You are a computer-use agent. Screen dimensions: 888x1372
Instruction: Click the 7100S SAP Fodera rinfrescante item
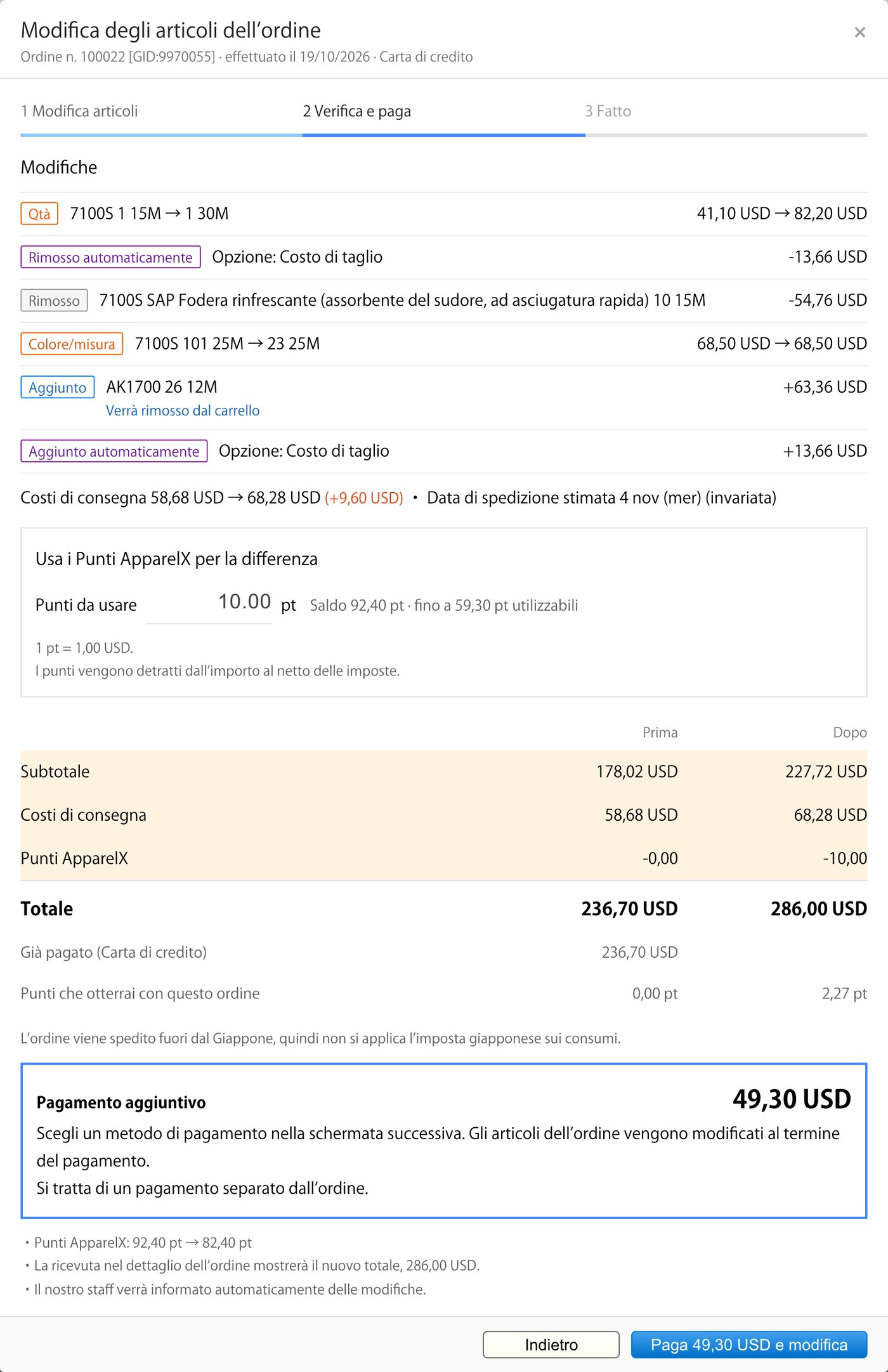pyautogui.click(x=402, y=301)
